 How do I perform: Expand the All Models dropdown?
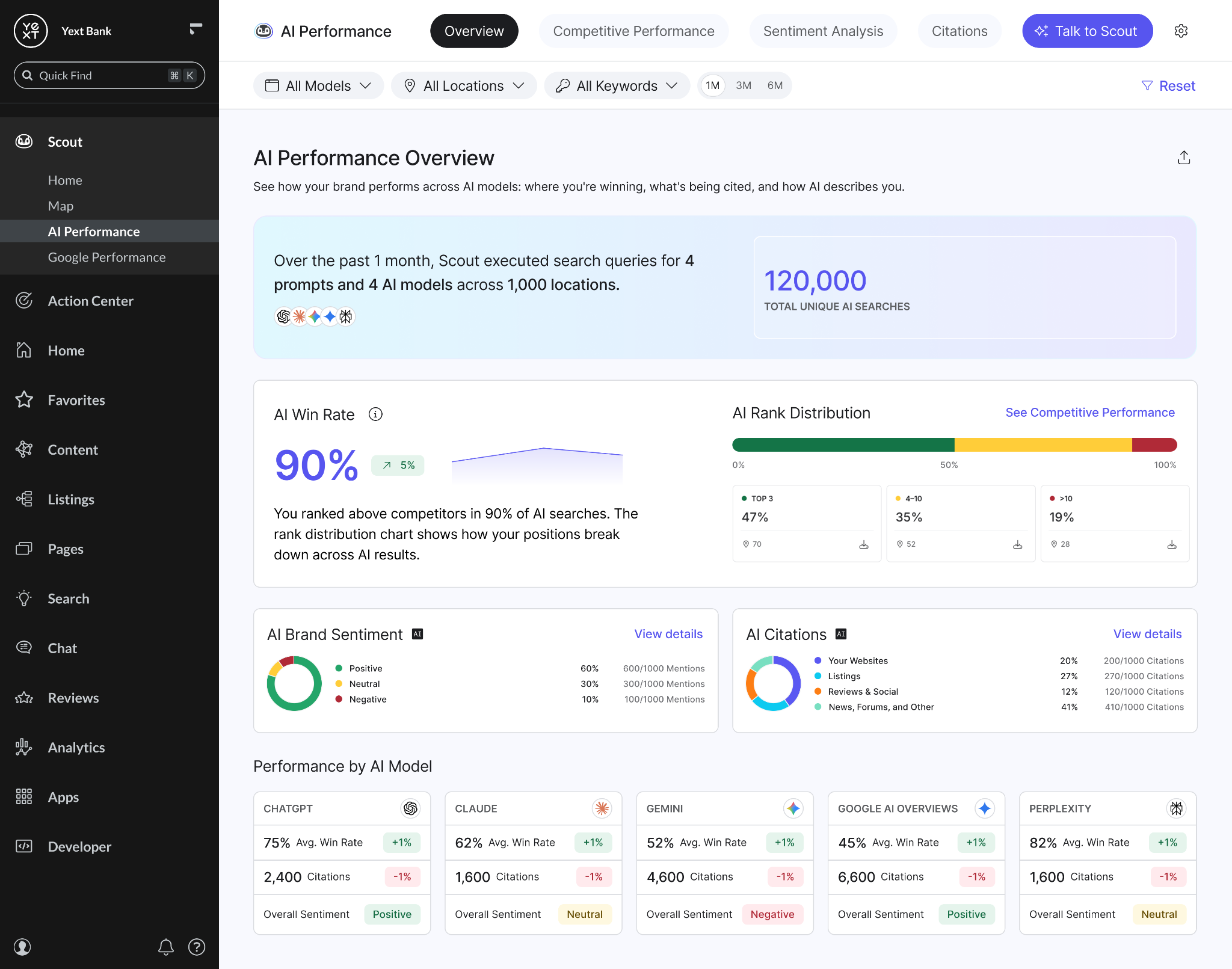click(x=318, y=85)
